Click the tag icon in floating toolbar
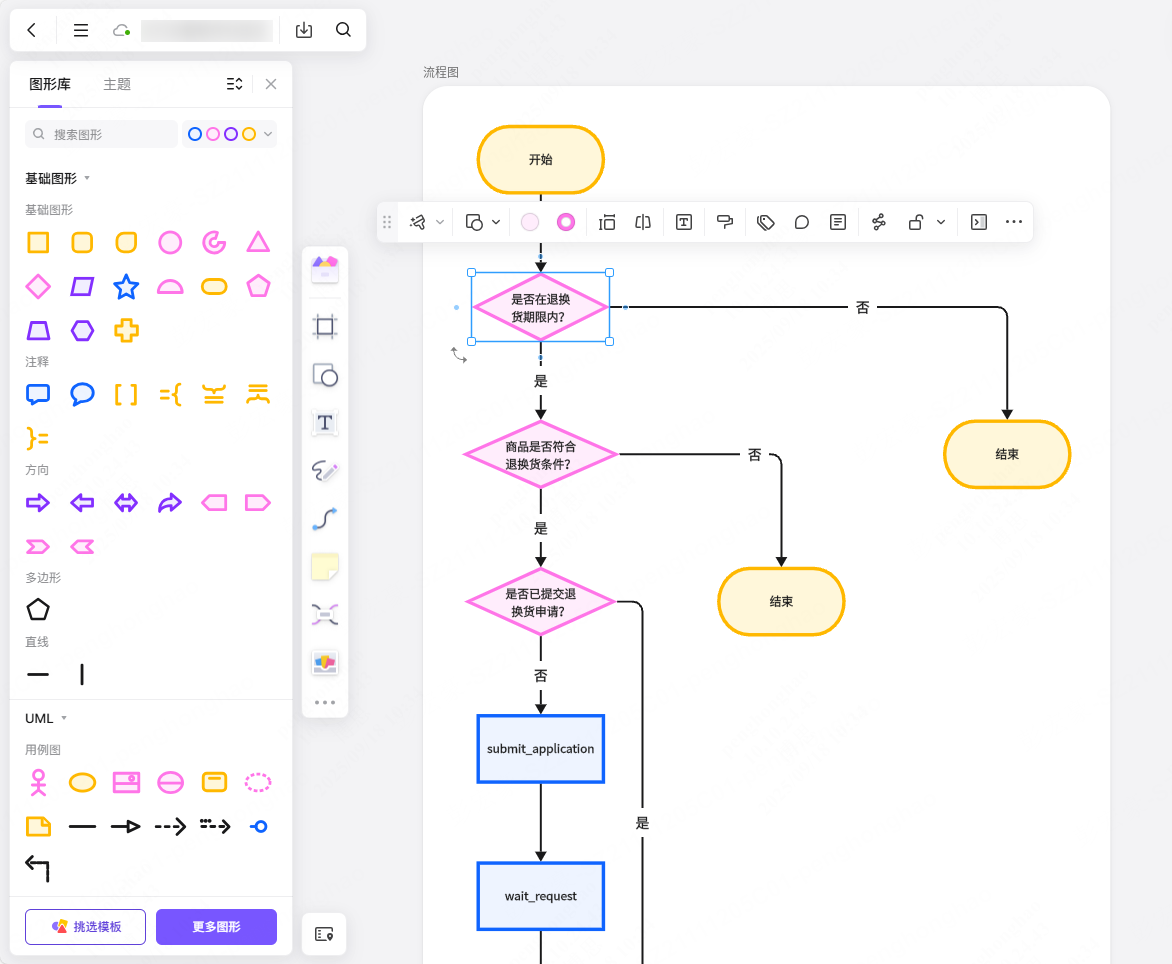1172x964 pixels. pyautogui.click(x=765, y=222)
